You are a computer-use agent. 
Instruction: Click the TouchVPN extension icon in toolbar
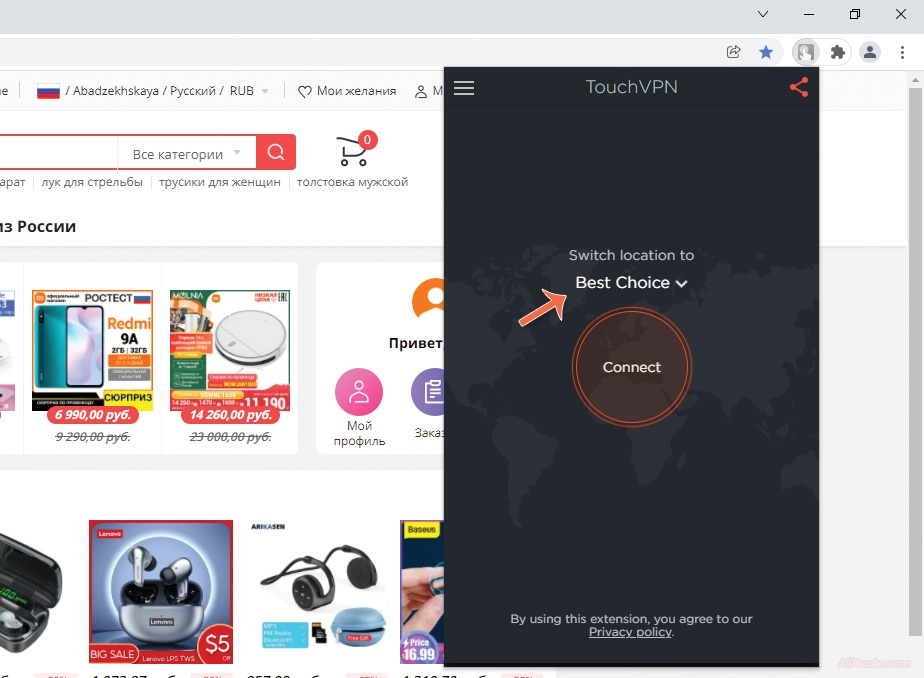[x=805, y=52]
